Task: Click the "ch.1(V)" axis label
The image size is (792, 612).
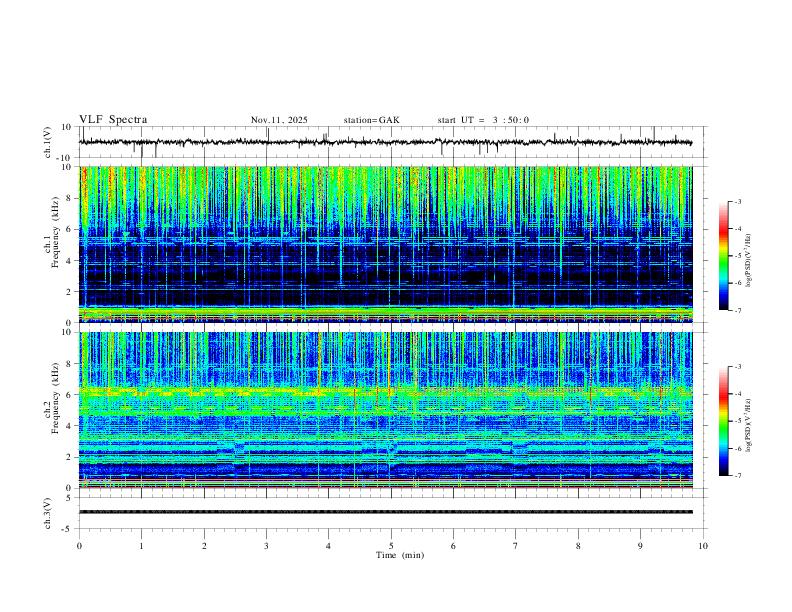Action: [48, 142]
